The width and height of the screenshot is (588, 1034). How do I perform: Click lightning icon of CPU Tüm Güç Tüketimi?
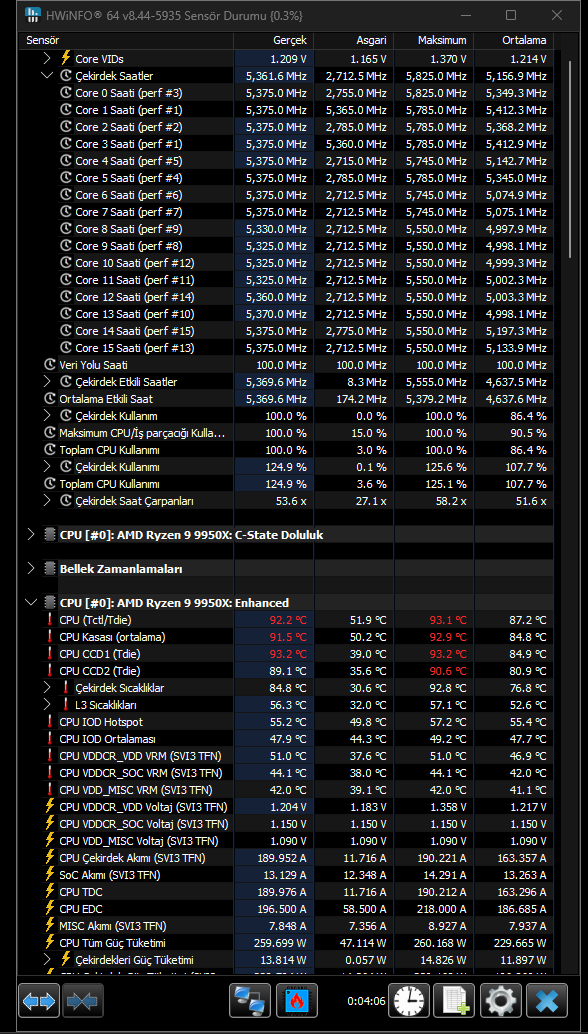tap(49, 943)
